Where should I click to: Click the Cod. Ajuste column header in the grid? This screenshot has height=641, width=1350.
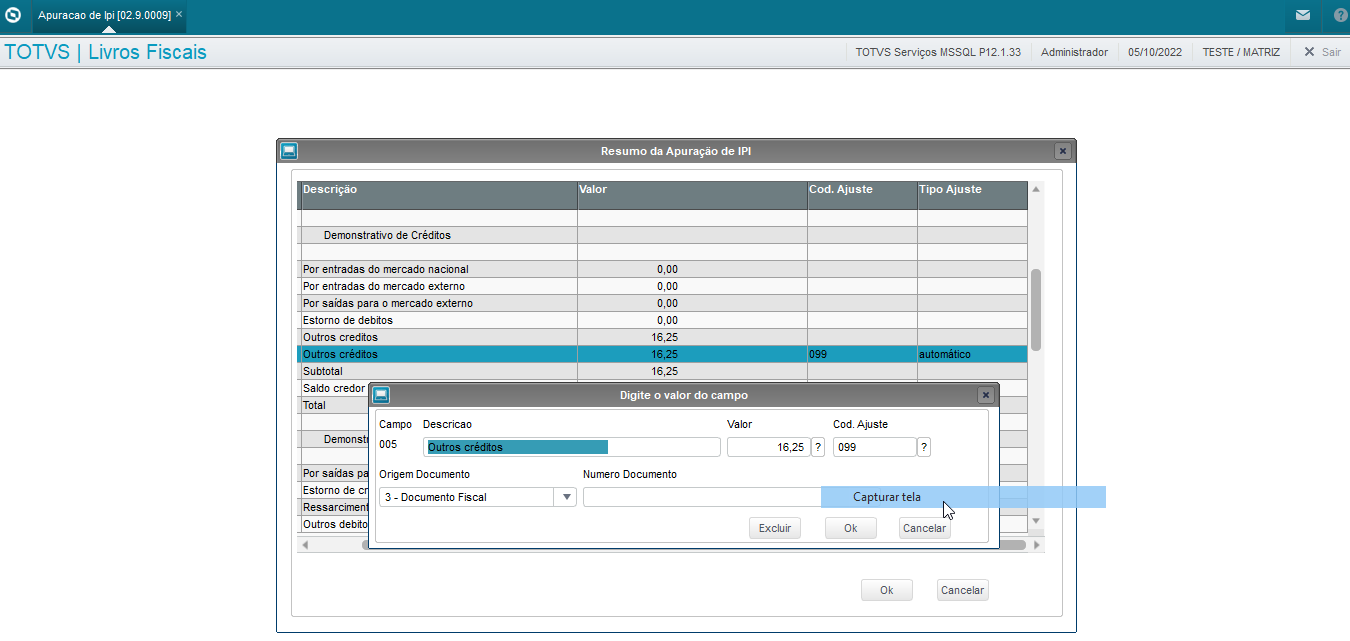(x=862, y=195)
